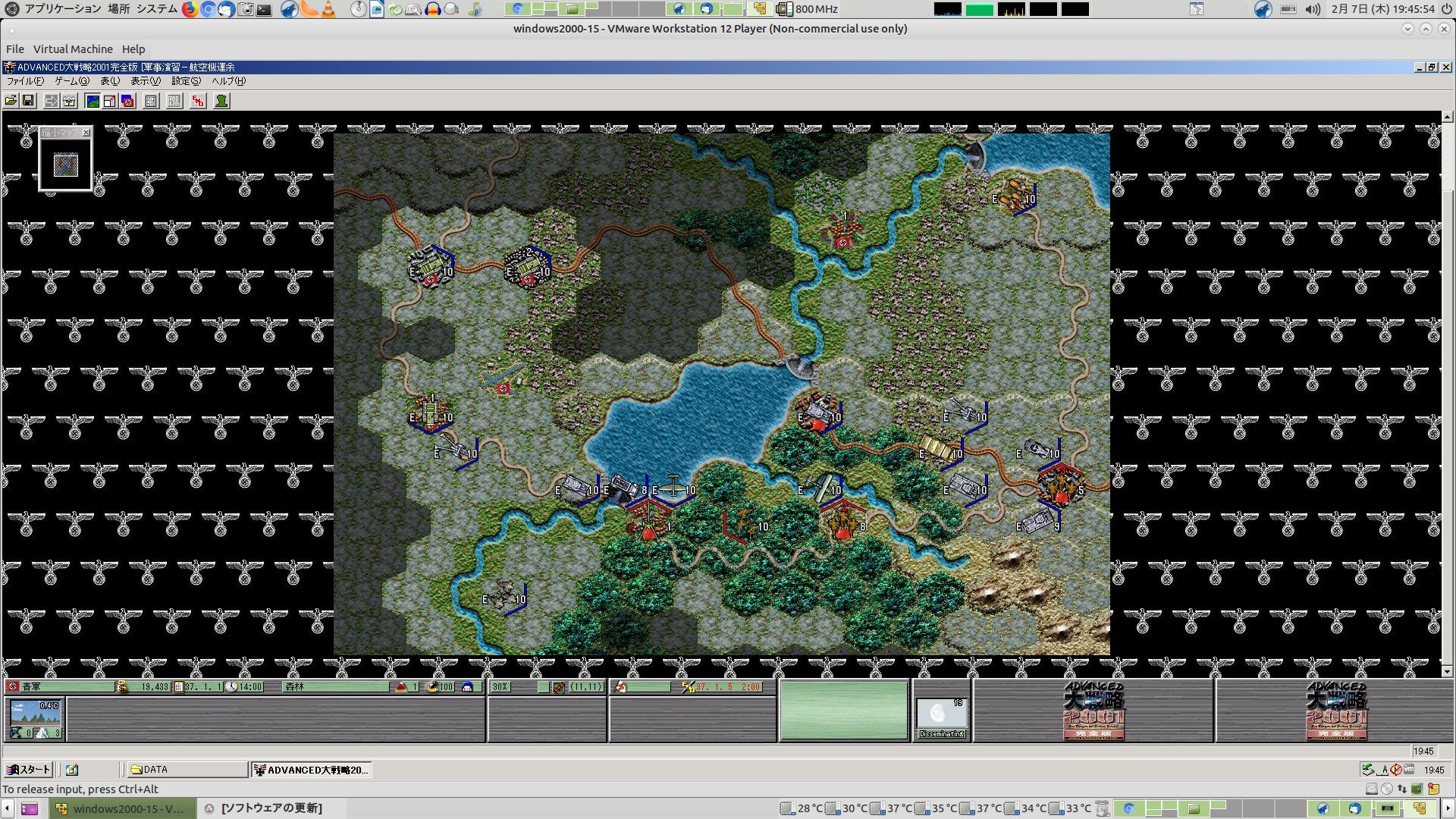The image size is (1456, 819).
Task: Click the スタート start button
Action: (x=29, y=770)
